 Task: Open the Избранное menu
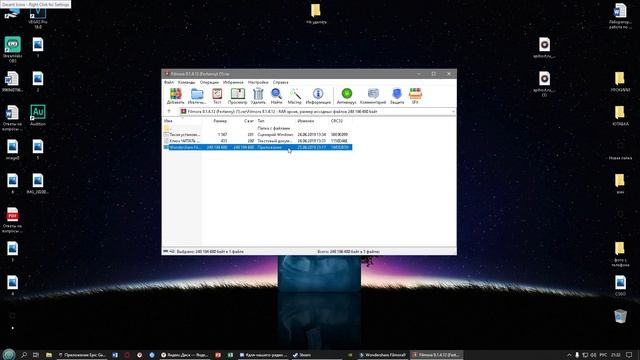tap(233, 82)
